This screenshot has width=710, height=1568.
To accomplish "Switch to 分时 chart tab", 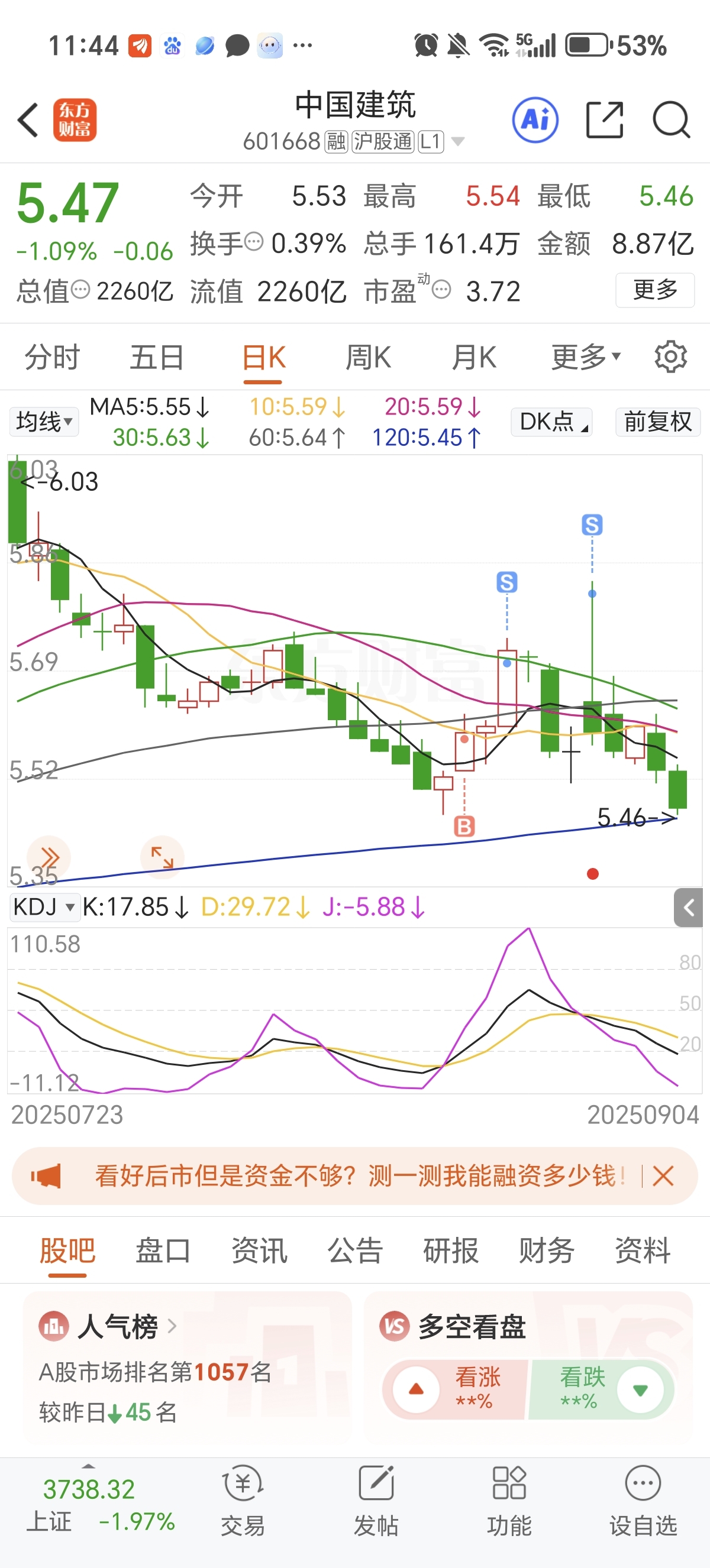I will pos(53,357).
